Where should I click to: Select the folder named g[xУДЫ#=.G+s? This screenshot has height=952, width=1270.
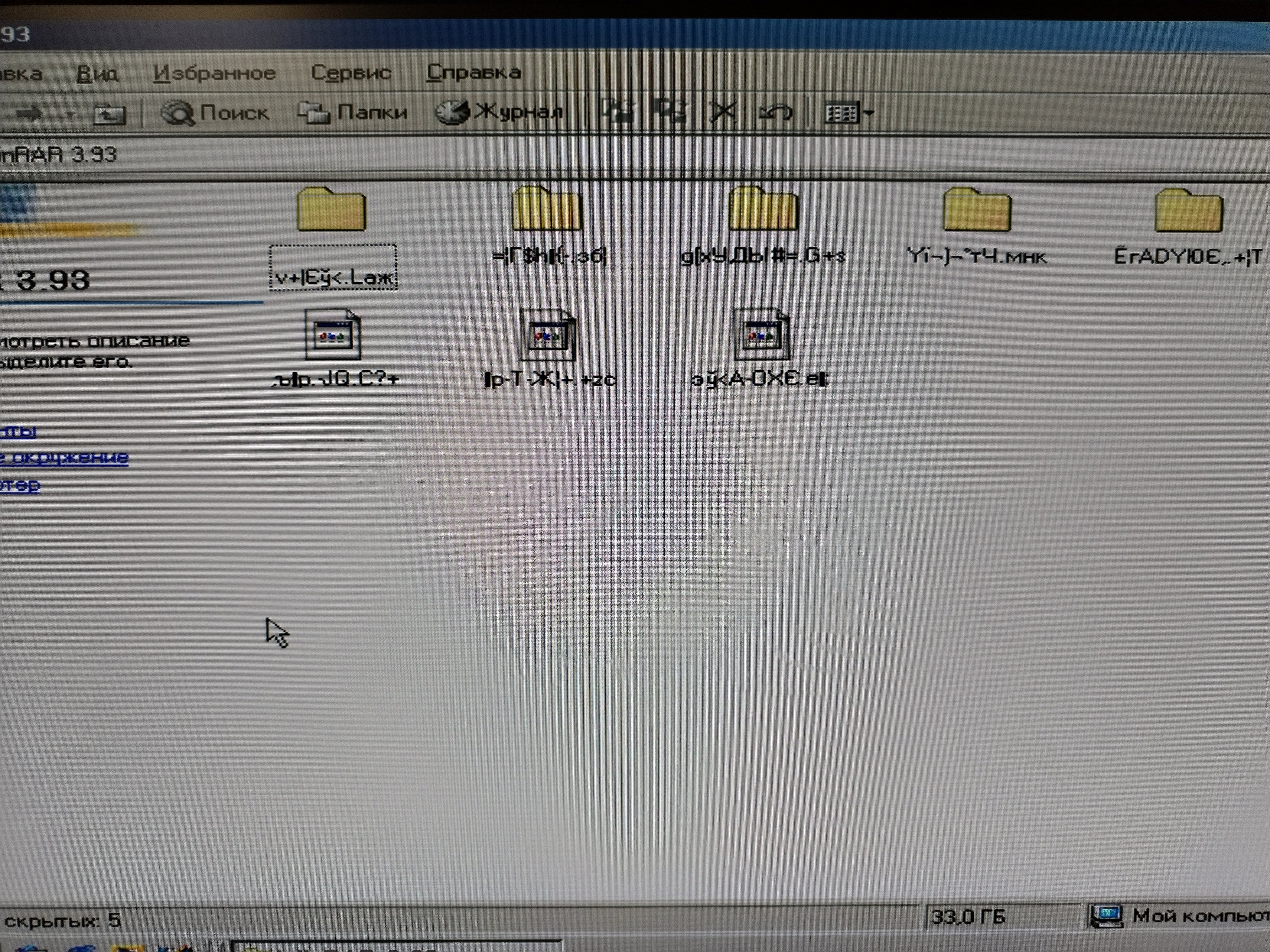763,211
